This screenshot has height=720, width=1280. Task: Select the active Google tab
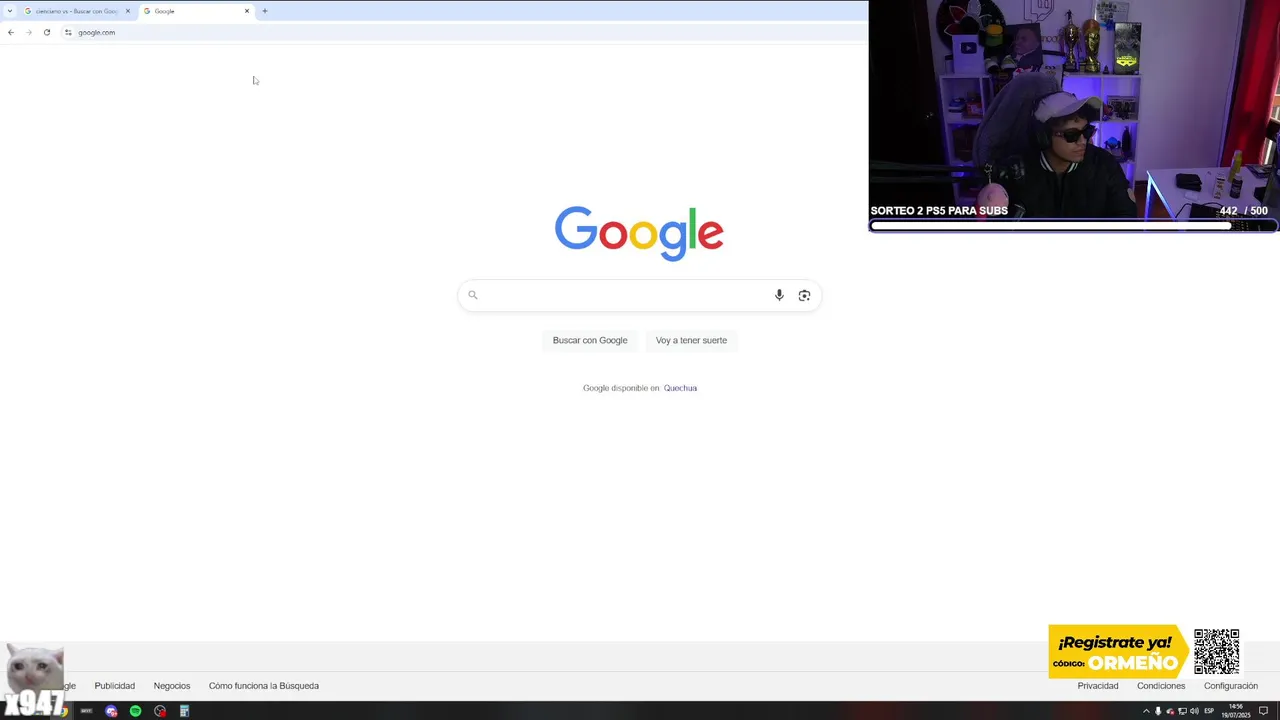click(x=195, y=11)
